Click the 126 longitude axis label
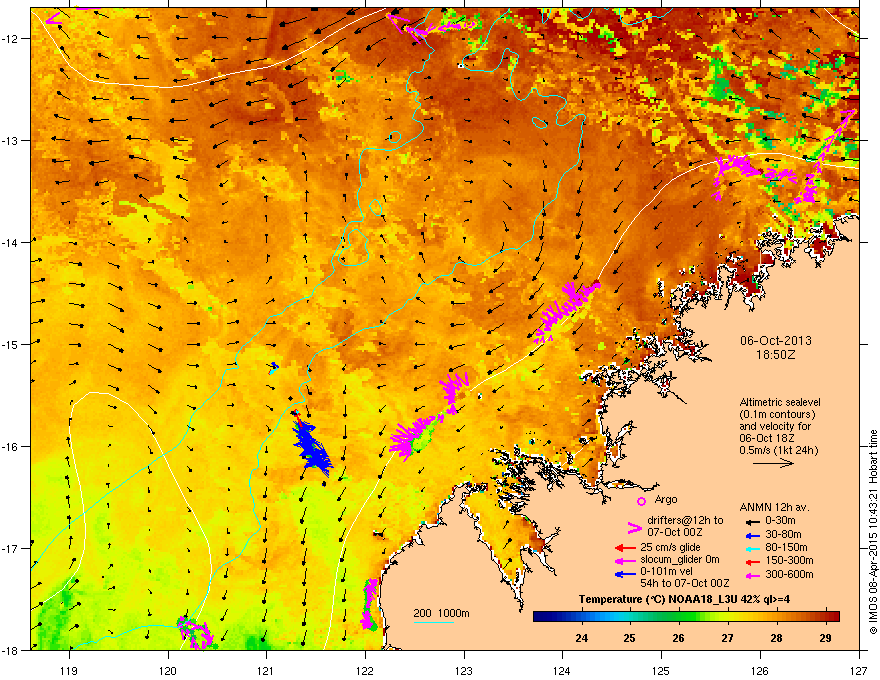880x680 pixels. (760, 670)
